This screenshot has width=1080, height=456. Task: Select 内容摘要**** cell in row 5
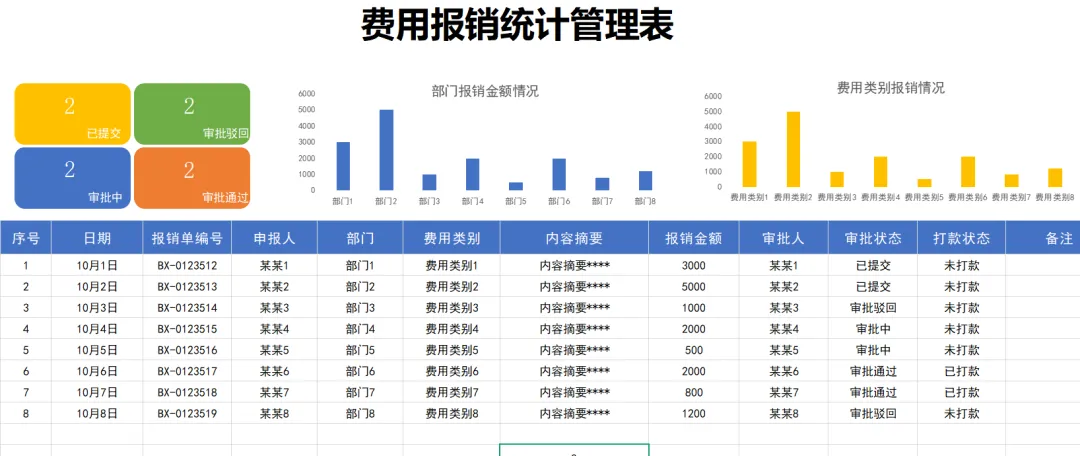coord(574,350)
